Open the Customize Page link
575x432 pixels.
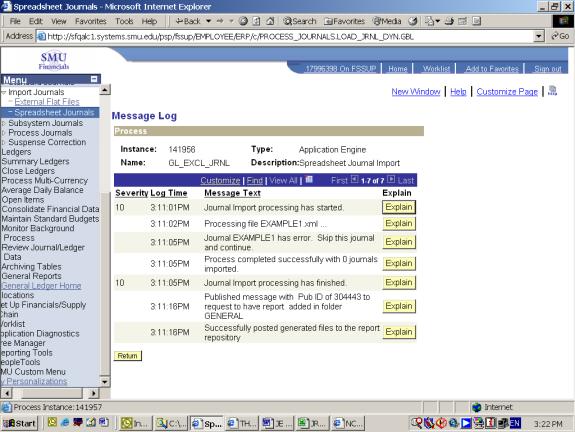(507, 92)
